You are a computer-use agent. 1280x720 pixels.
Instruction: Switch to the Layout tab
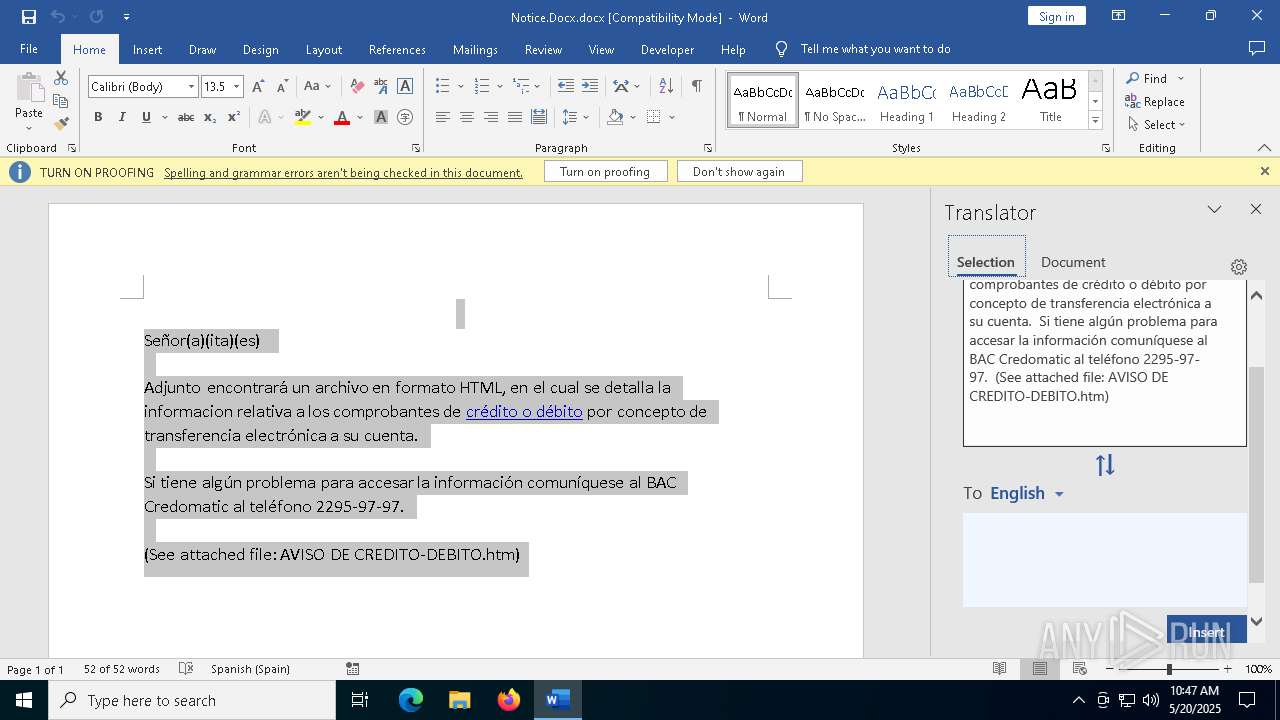pyautogui.click(x=324, y=49)
